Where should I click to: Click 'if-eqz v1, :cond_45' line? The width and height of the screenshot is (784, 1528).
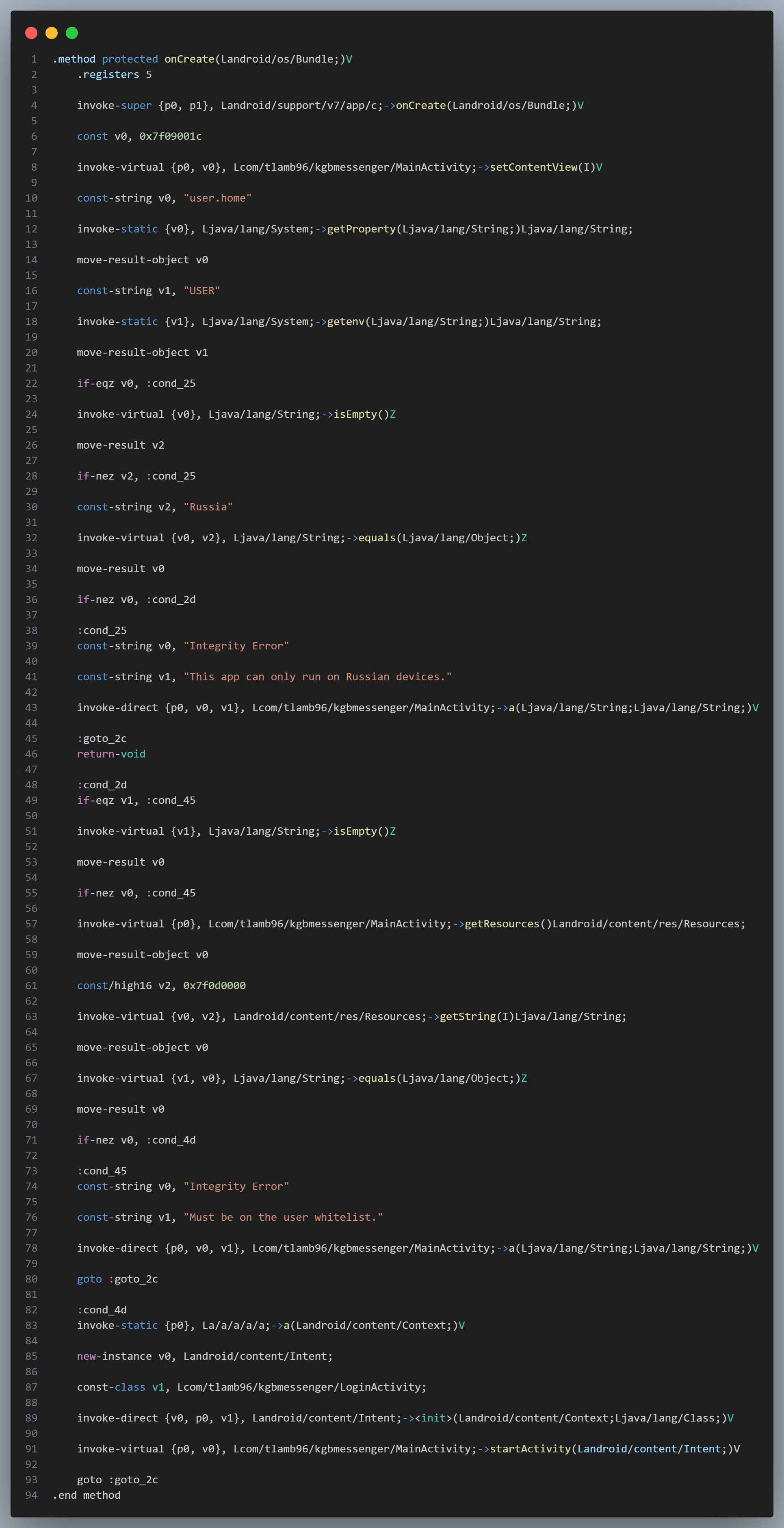coord(136,800)
